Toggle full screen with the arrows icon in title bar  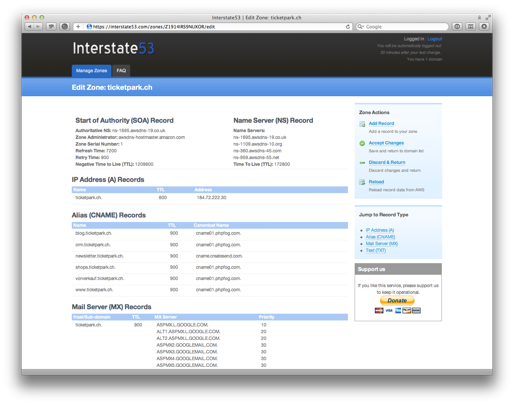pyautogui.click(x=488, y=17)
